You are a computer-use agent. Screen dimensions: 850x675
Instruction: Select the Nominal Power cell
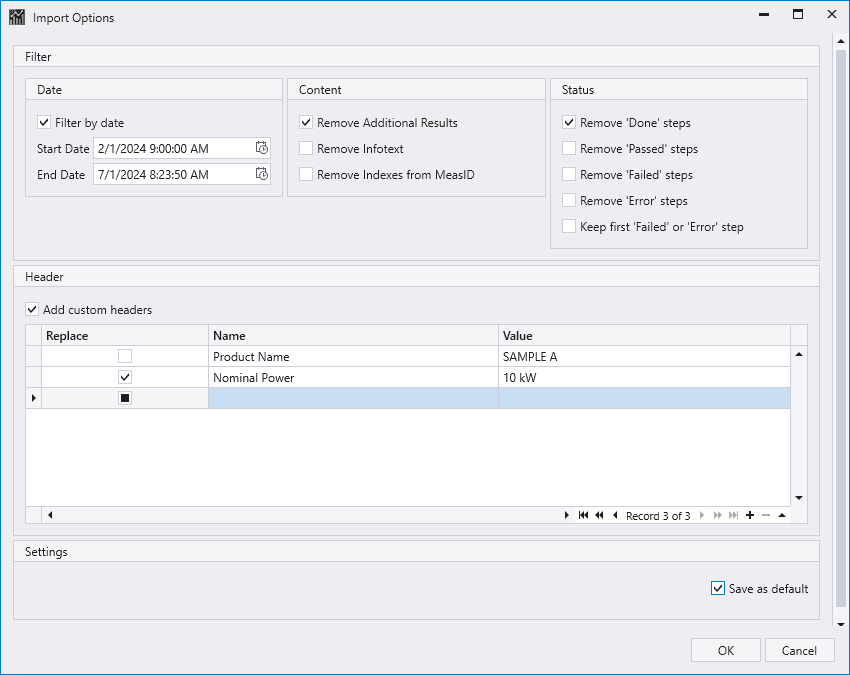[353, 377]
